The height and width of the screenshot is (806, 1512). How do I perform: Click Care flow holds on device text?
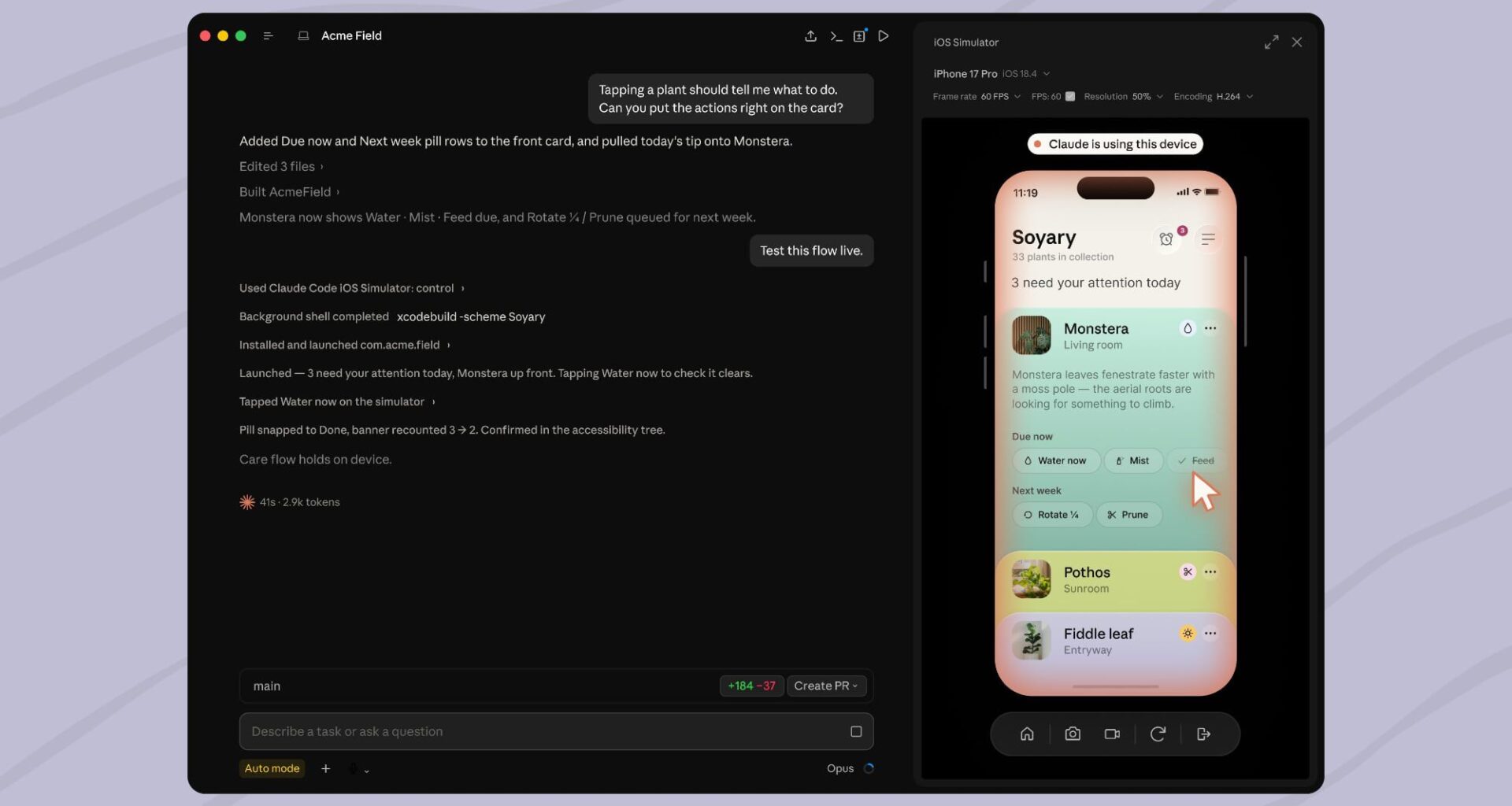315,460
